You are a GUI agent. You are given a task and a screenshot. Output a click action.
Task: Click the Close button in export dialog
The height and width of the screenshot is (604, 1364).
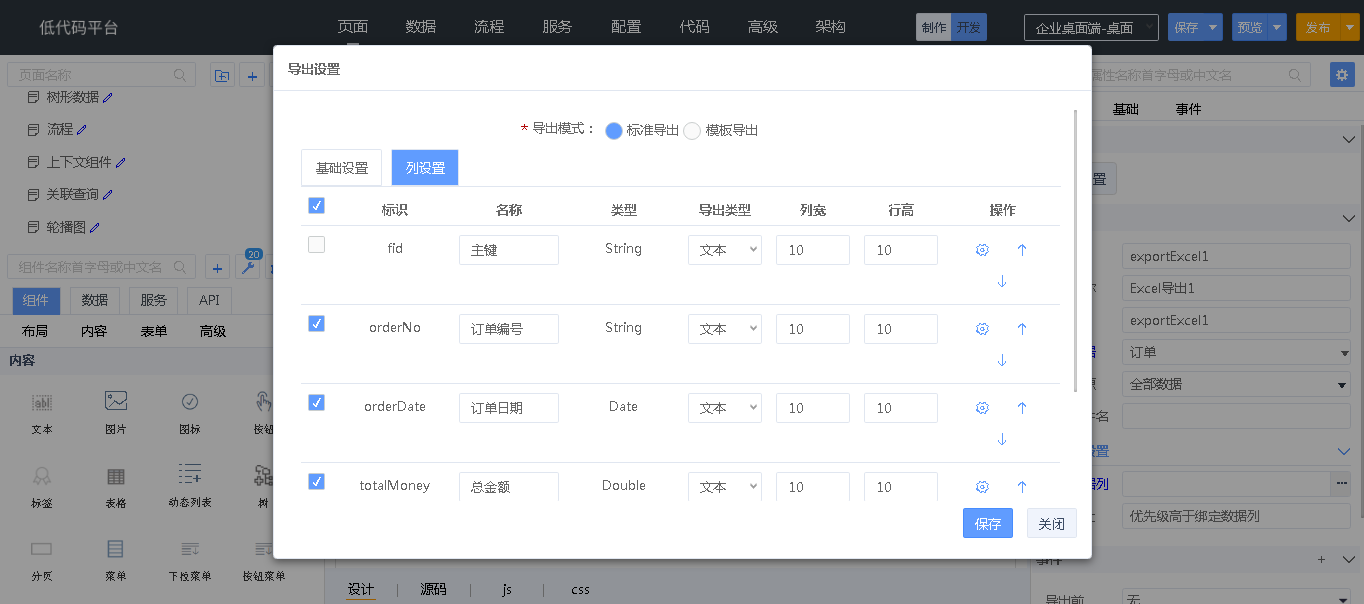(1052, 523)
